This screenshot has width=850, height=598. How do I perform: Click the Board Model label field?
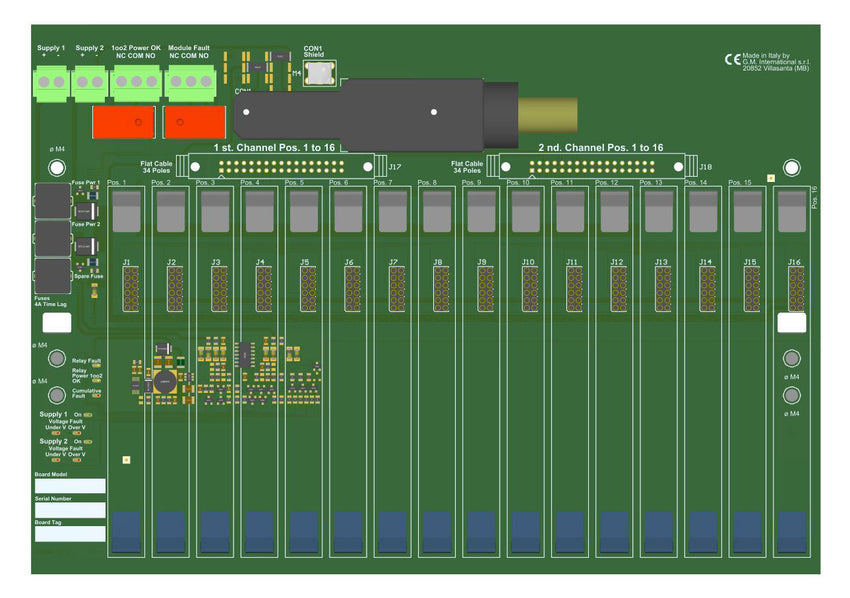point(69,487)
